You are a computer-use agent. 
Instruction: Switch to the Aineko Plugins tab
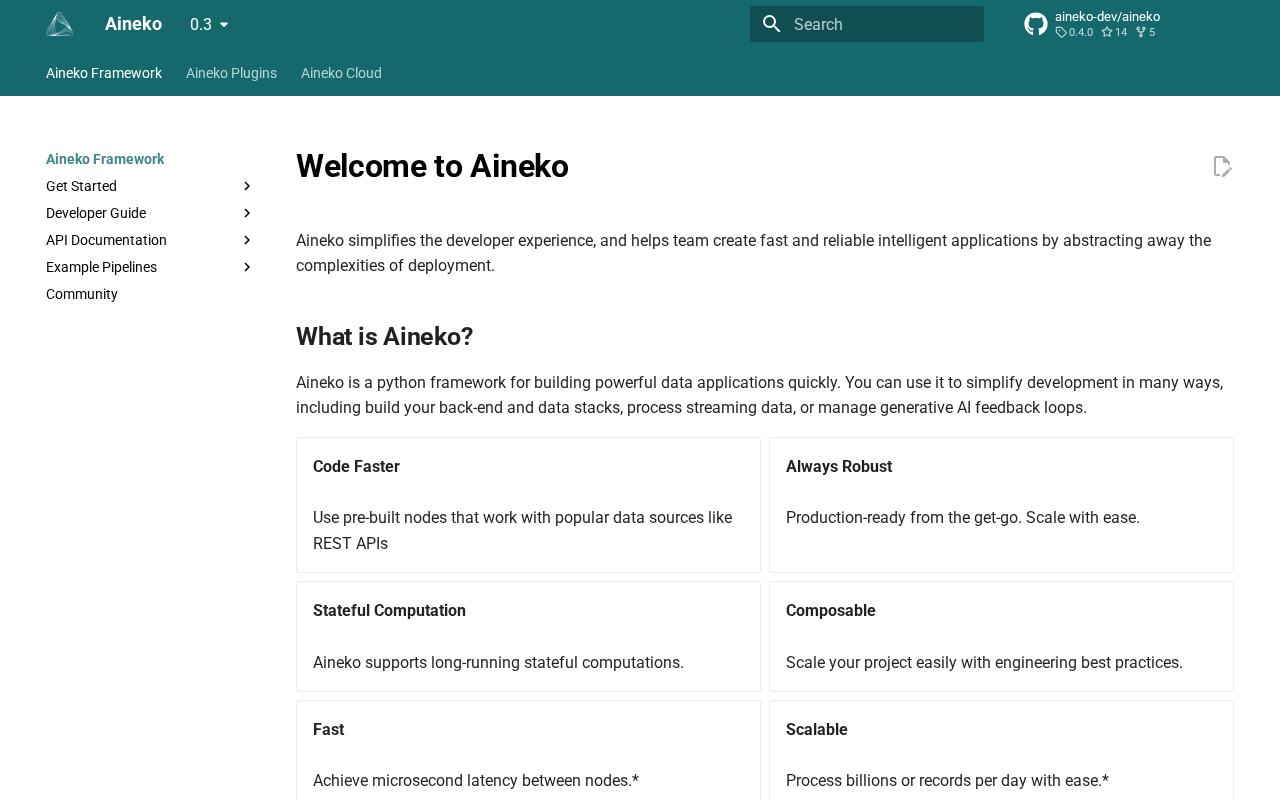(231, 73)
